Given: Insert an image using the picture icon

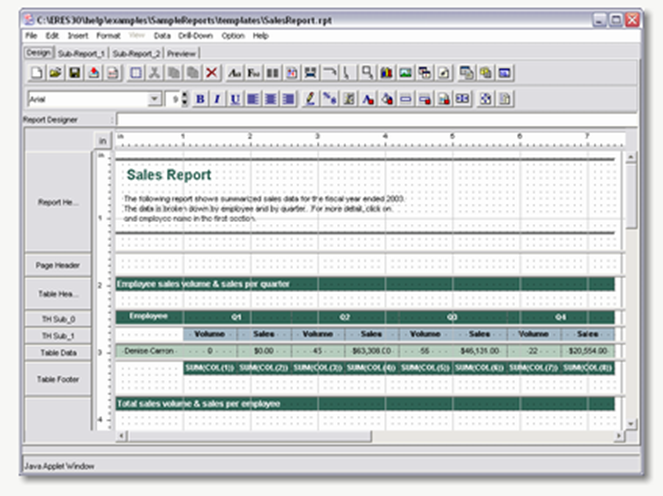Looking at the screenshot, I should click(x=406, y=73).
